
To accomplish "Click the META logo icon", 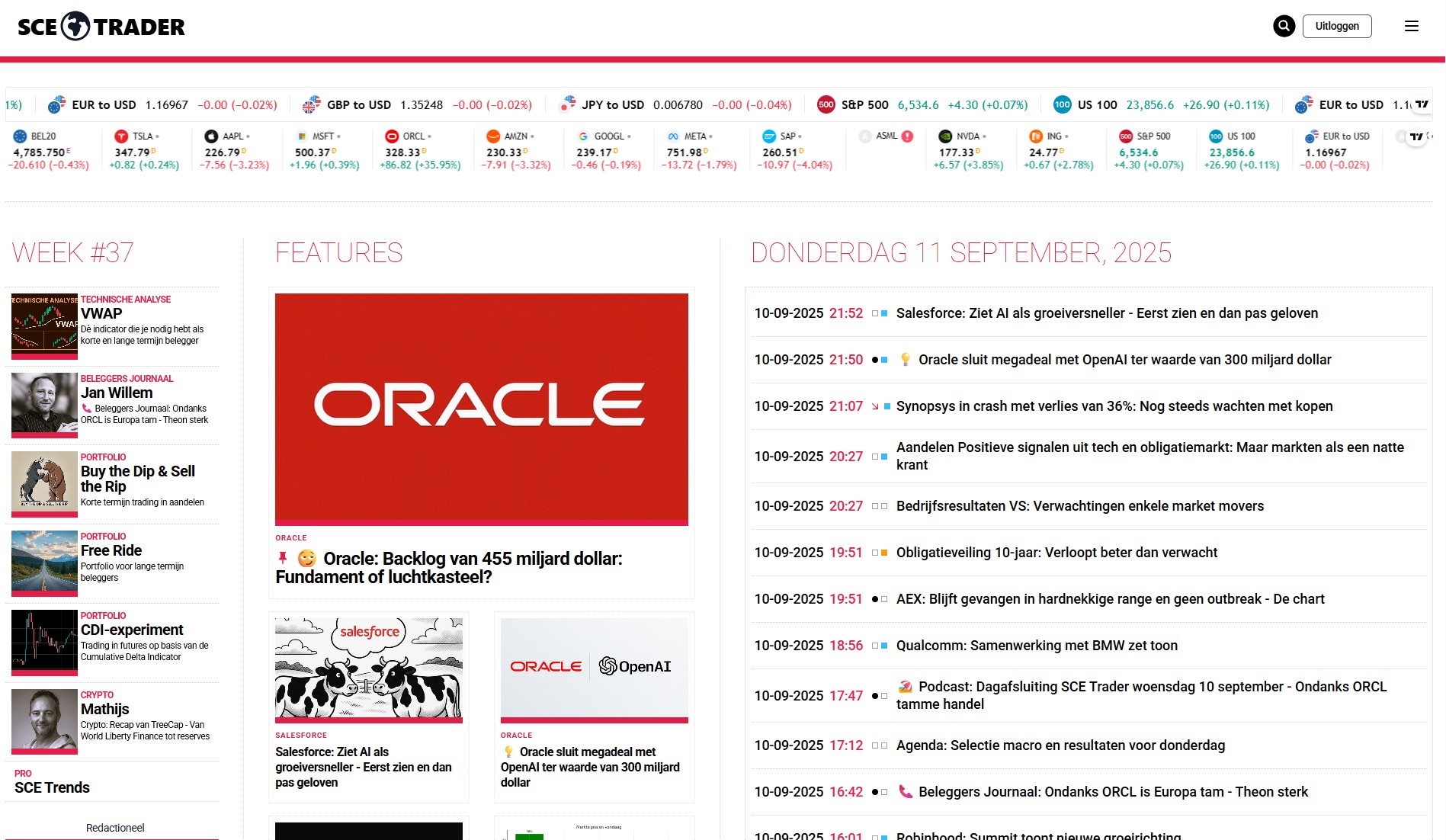I will coord(673,136).
